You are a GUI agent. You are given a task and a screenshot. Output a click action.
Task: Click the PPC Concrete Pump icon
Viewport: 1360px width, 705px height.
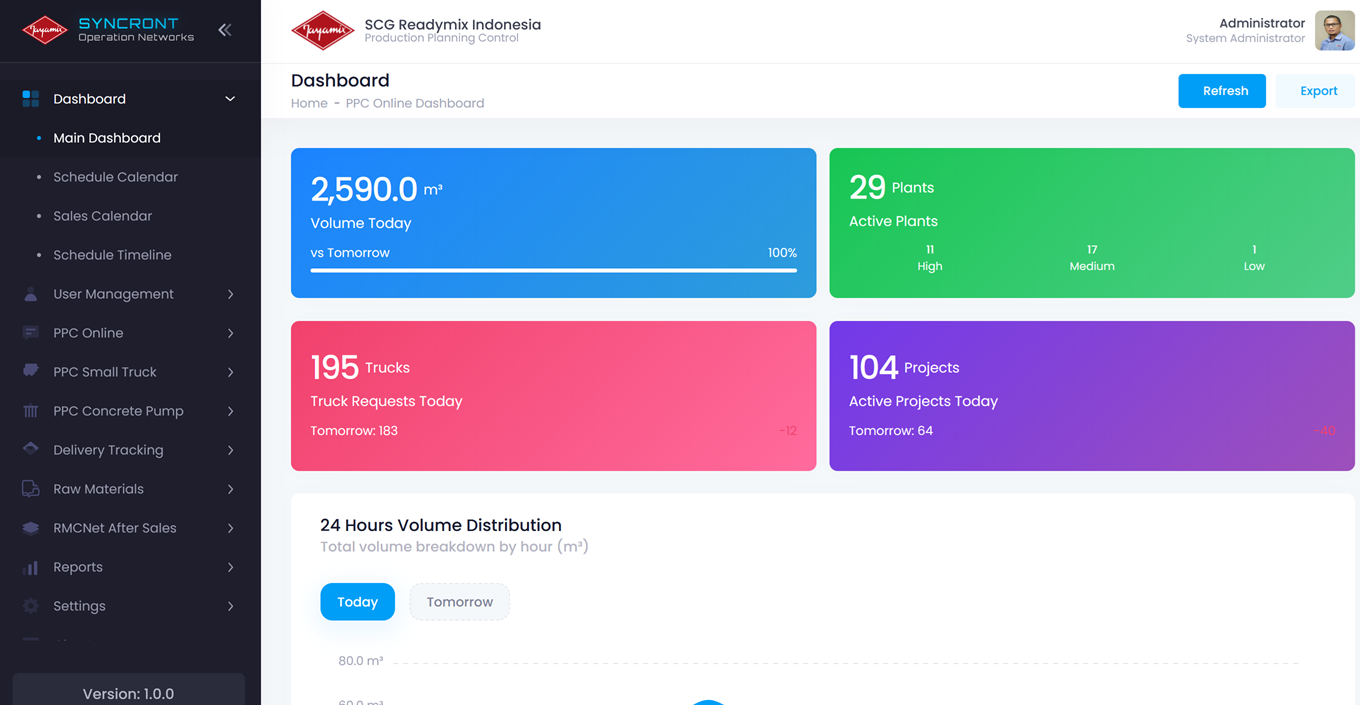coord(31,411)
